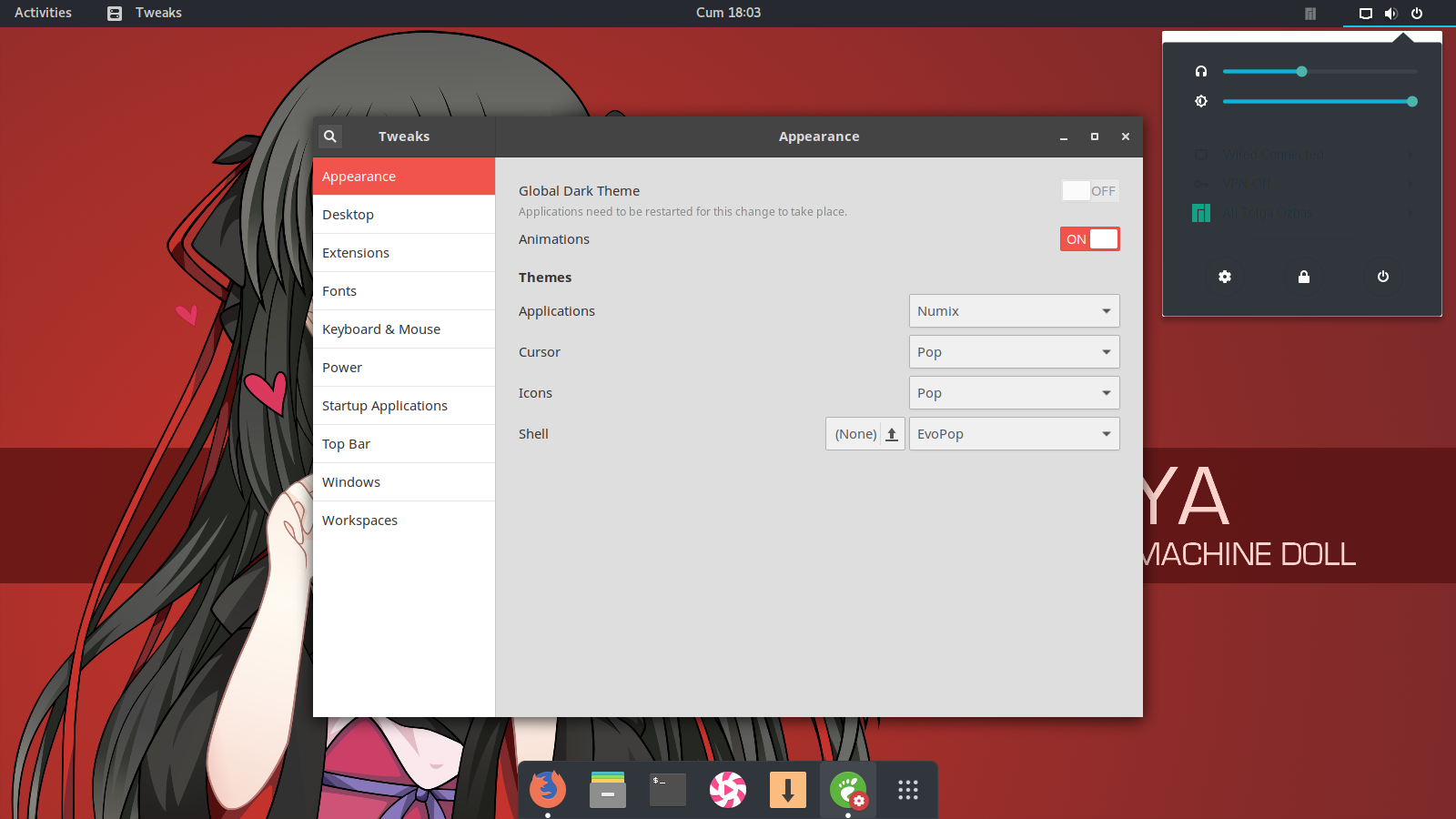Image resolution: width=1456 pixels, height=819 pixels.
Task: Maximize the Tweaks window
Action: 1095,136
